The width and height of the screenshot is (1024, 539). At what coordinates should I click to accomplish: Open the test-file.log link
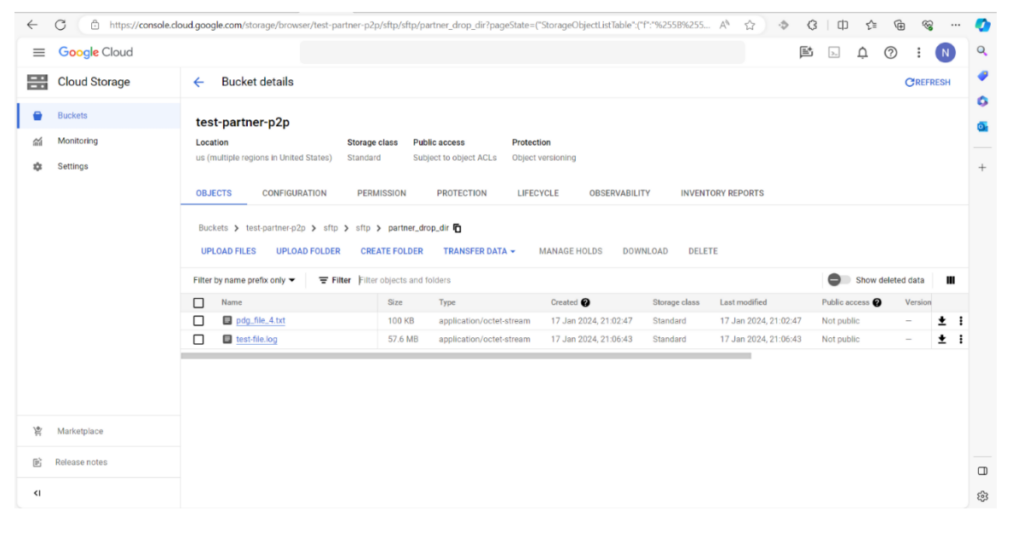pyautogui.click(x=256, y=339)
